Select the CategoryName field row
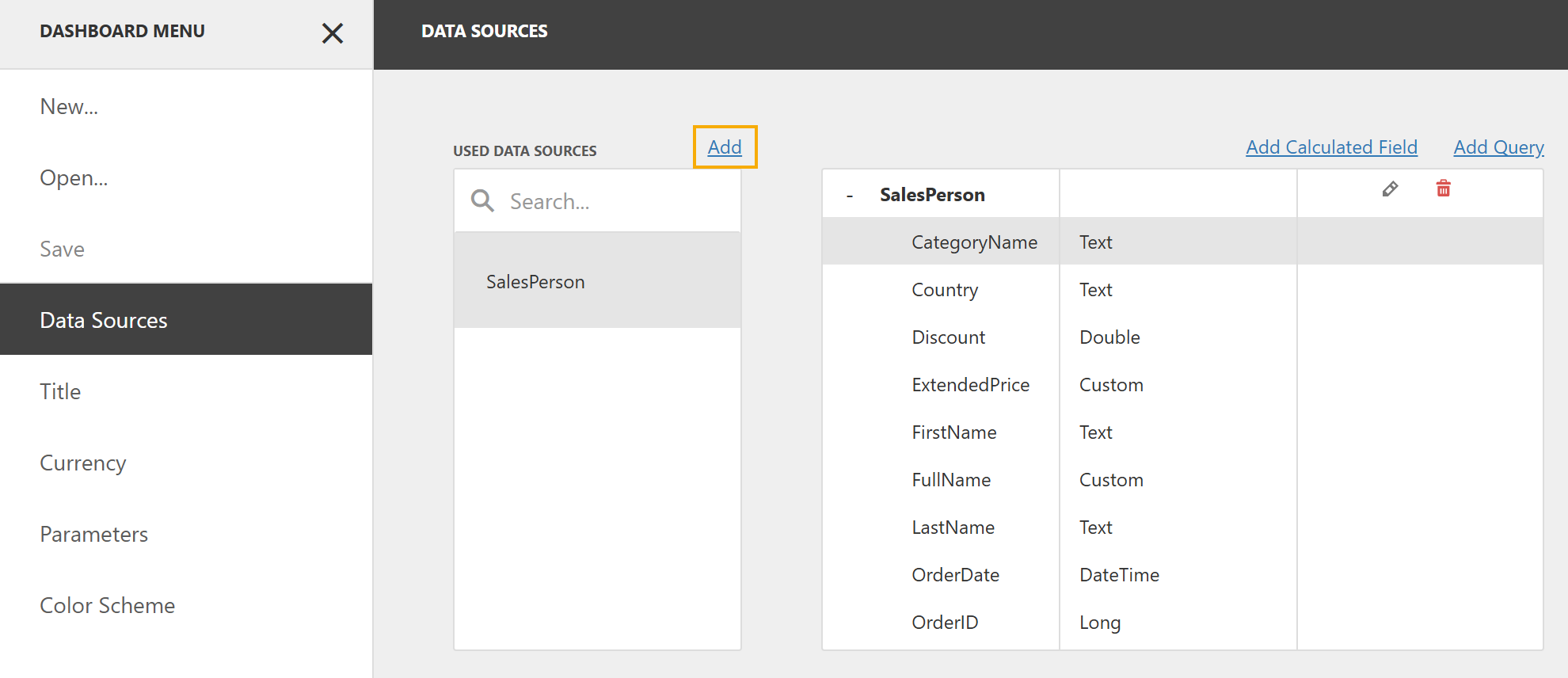The image size is (1568, 678). (974, 242)
